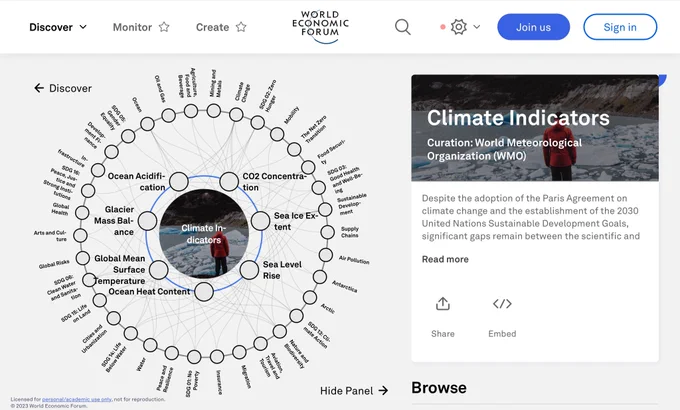Click the Climate Indicators panel title

[x=518, y=118]
